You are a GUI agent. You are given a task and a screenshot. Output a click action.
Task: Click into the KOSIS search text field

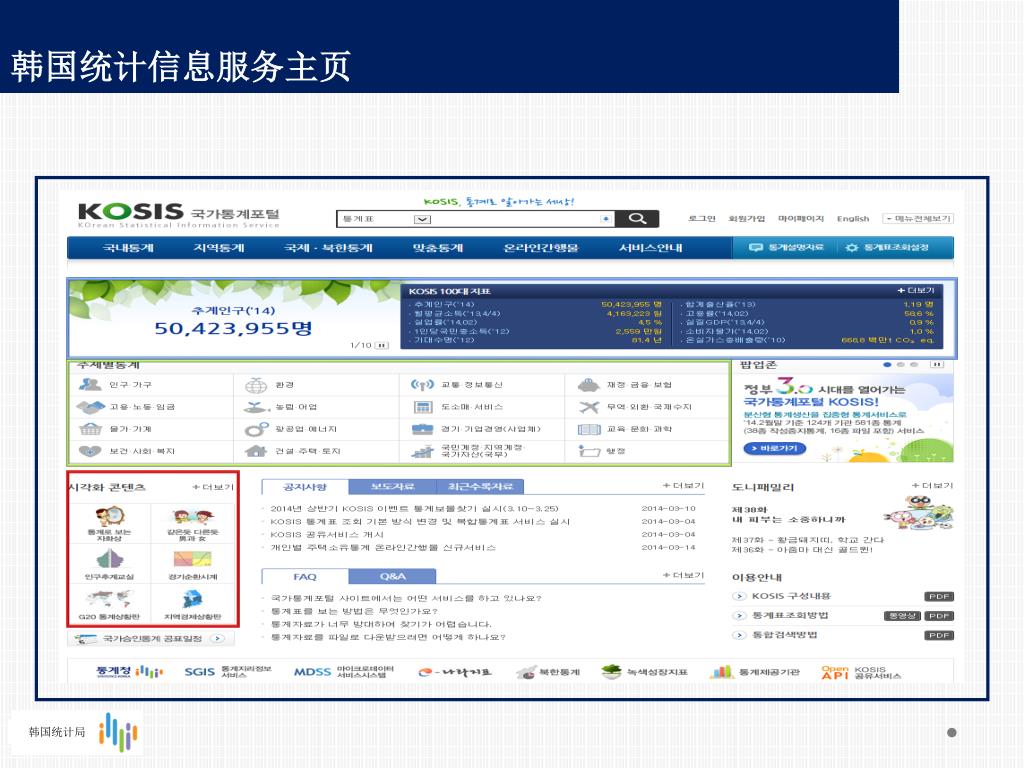[x=514, y=219]
